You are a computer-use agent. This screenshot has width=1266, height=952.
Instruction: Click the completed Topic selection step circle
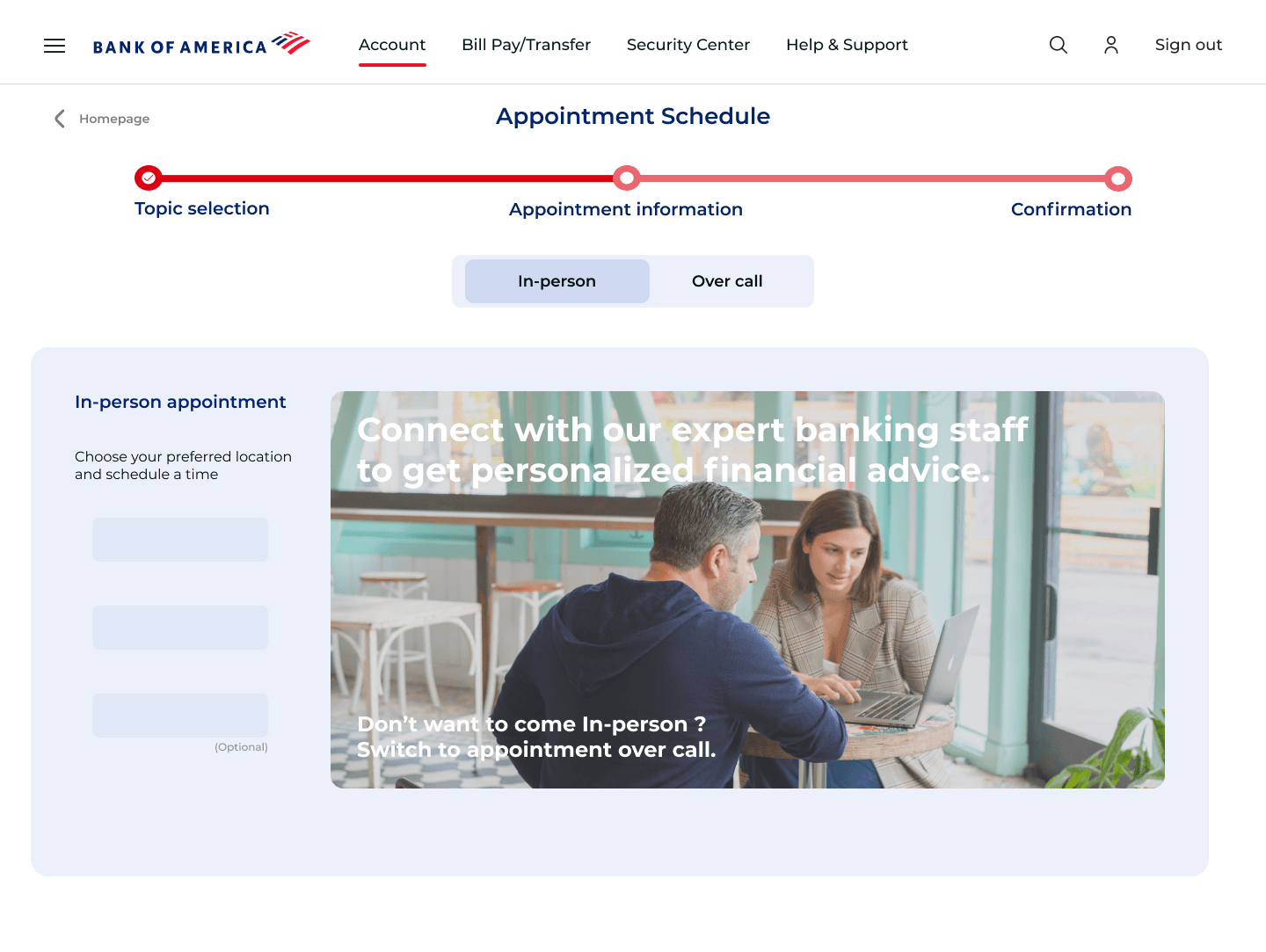tap(149, 178)
